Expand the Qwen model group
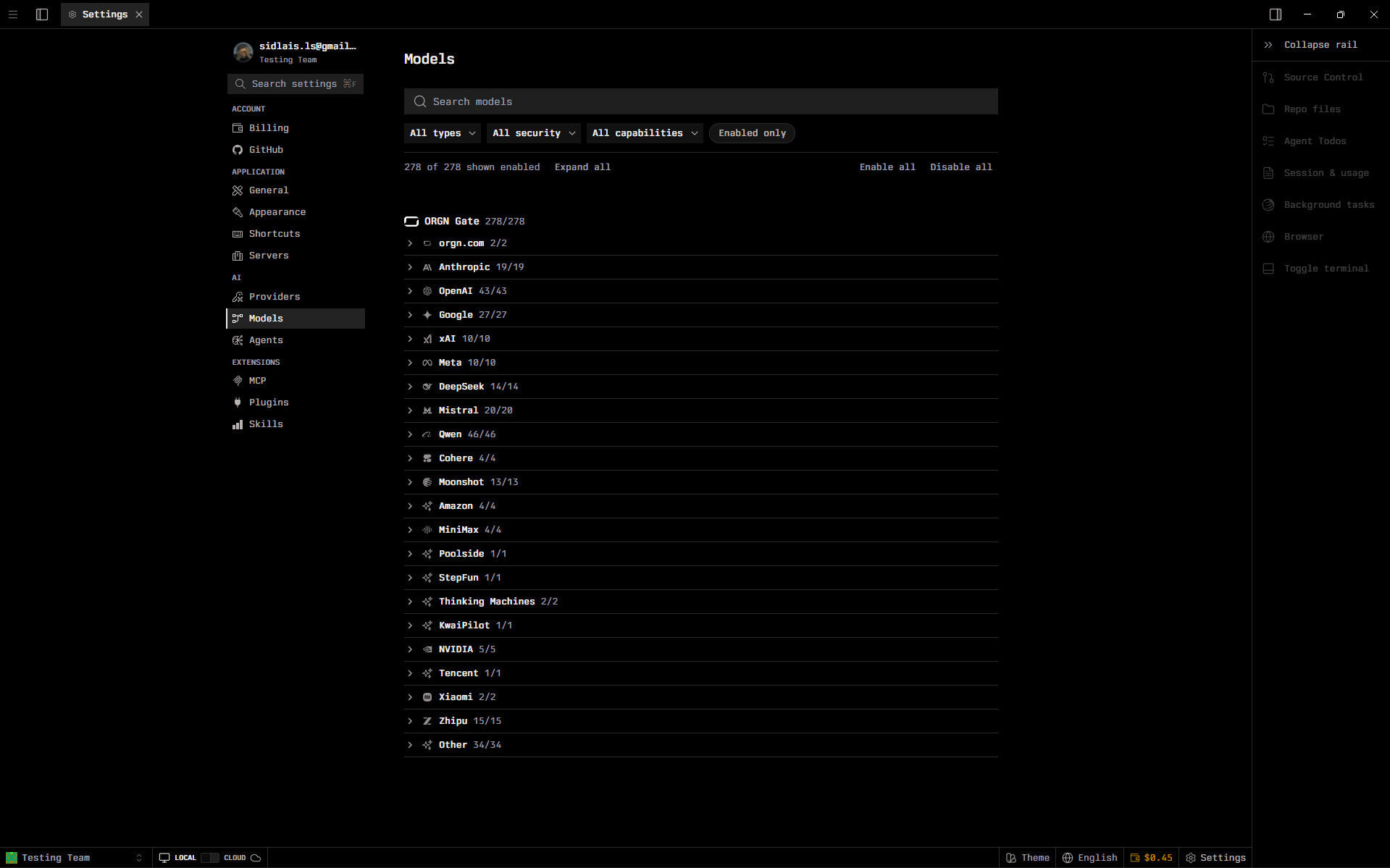 click(701, 434)
